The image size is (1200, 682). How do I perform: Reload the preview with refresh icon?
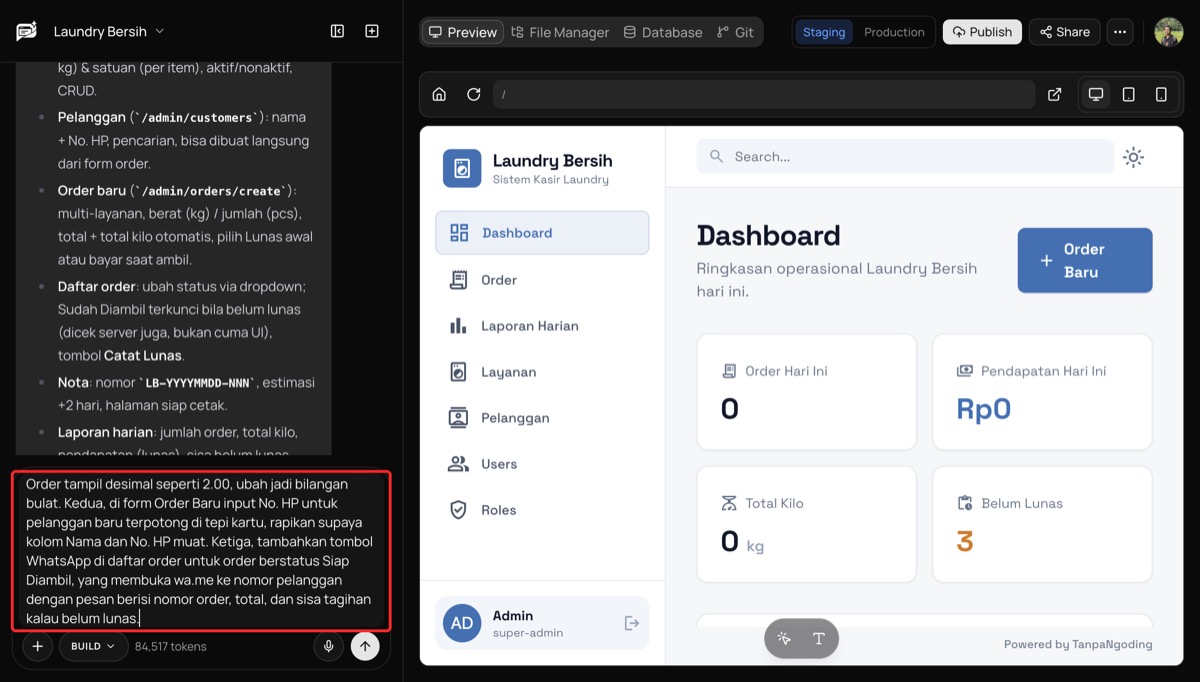tap(474, 94)
